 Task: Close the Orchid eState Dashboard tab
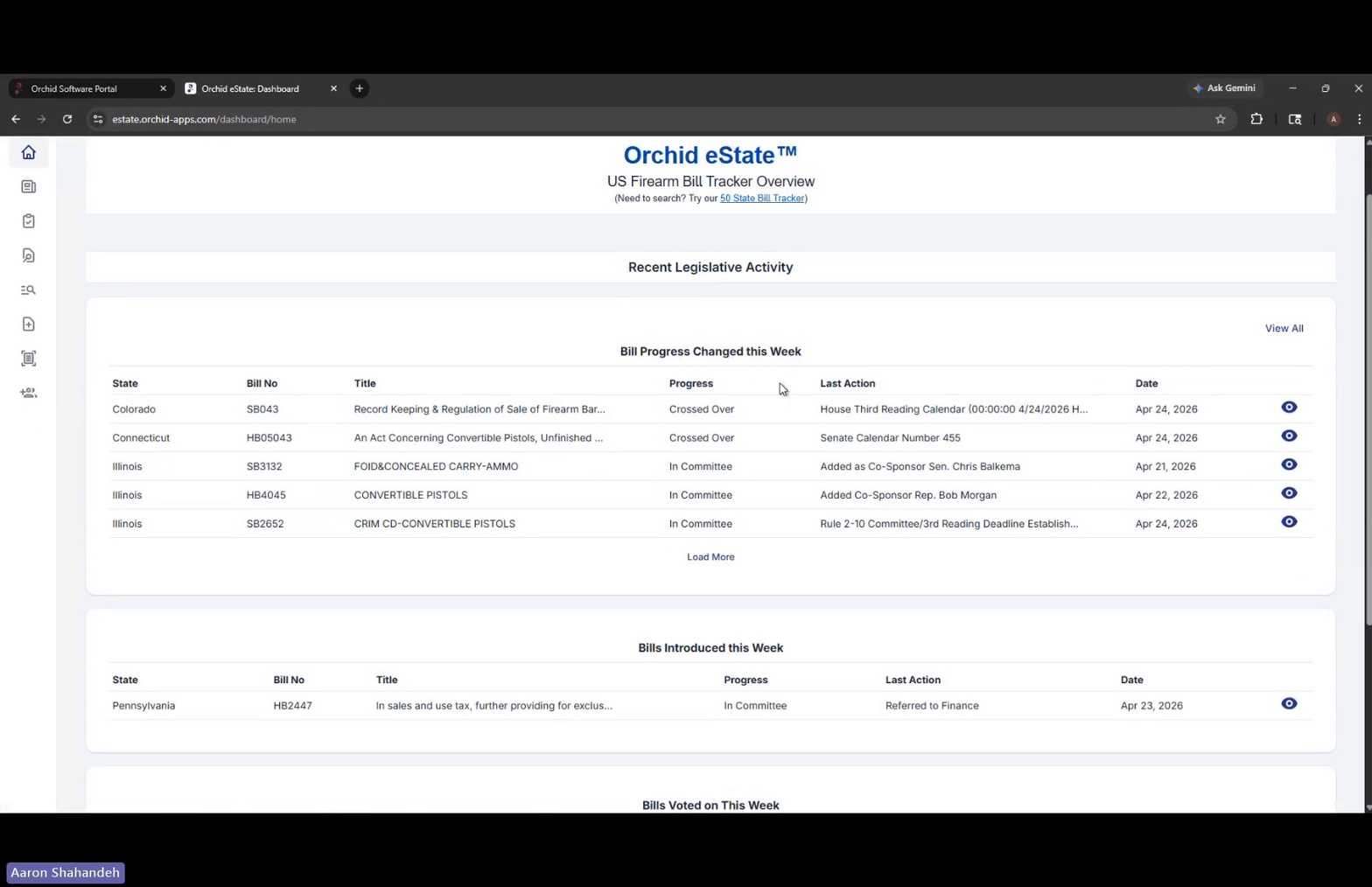click(x=333, y=88)
